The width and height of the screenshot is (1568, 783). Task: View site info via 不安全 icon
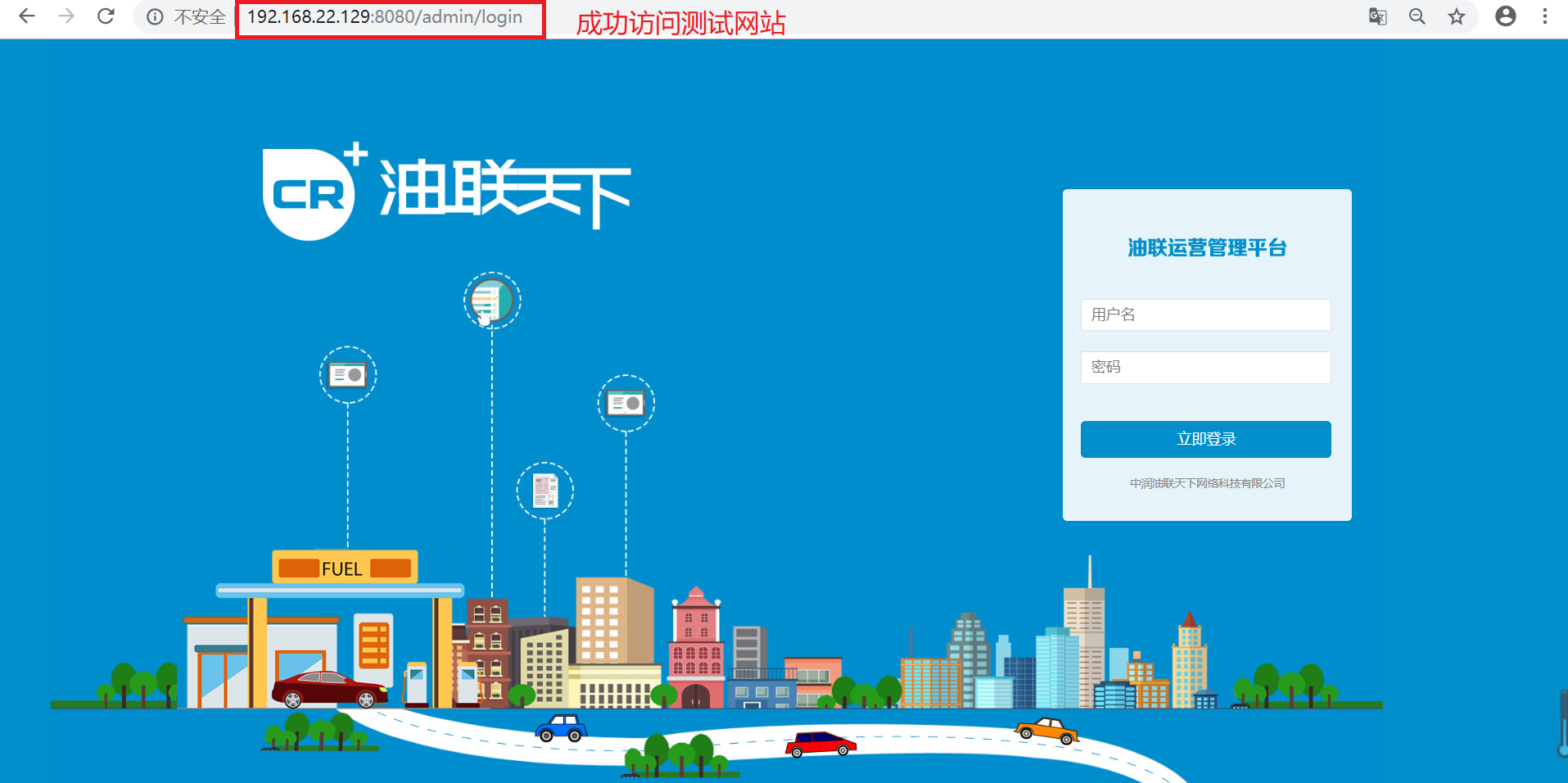[x=155, y=17]
